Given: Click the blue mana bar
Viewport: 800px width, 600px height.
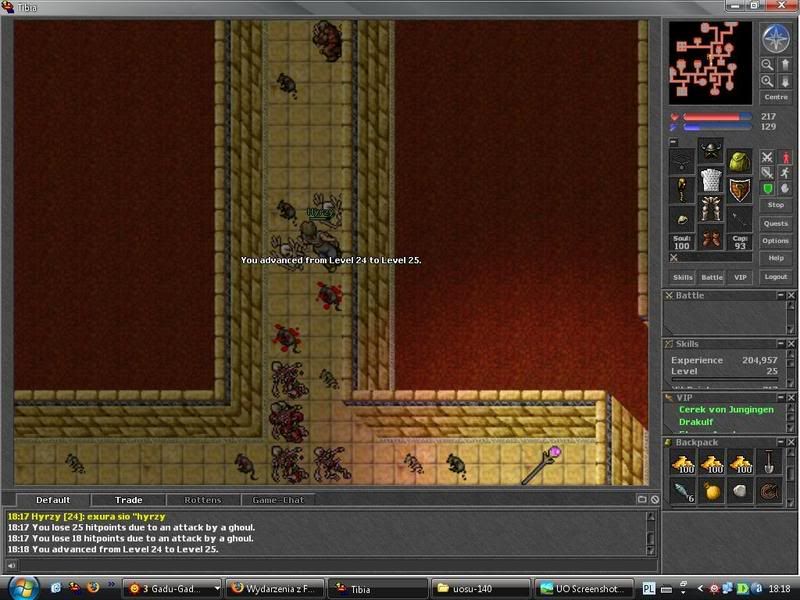Looking at the screenshot, I should coord(717,127).
